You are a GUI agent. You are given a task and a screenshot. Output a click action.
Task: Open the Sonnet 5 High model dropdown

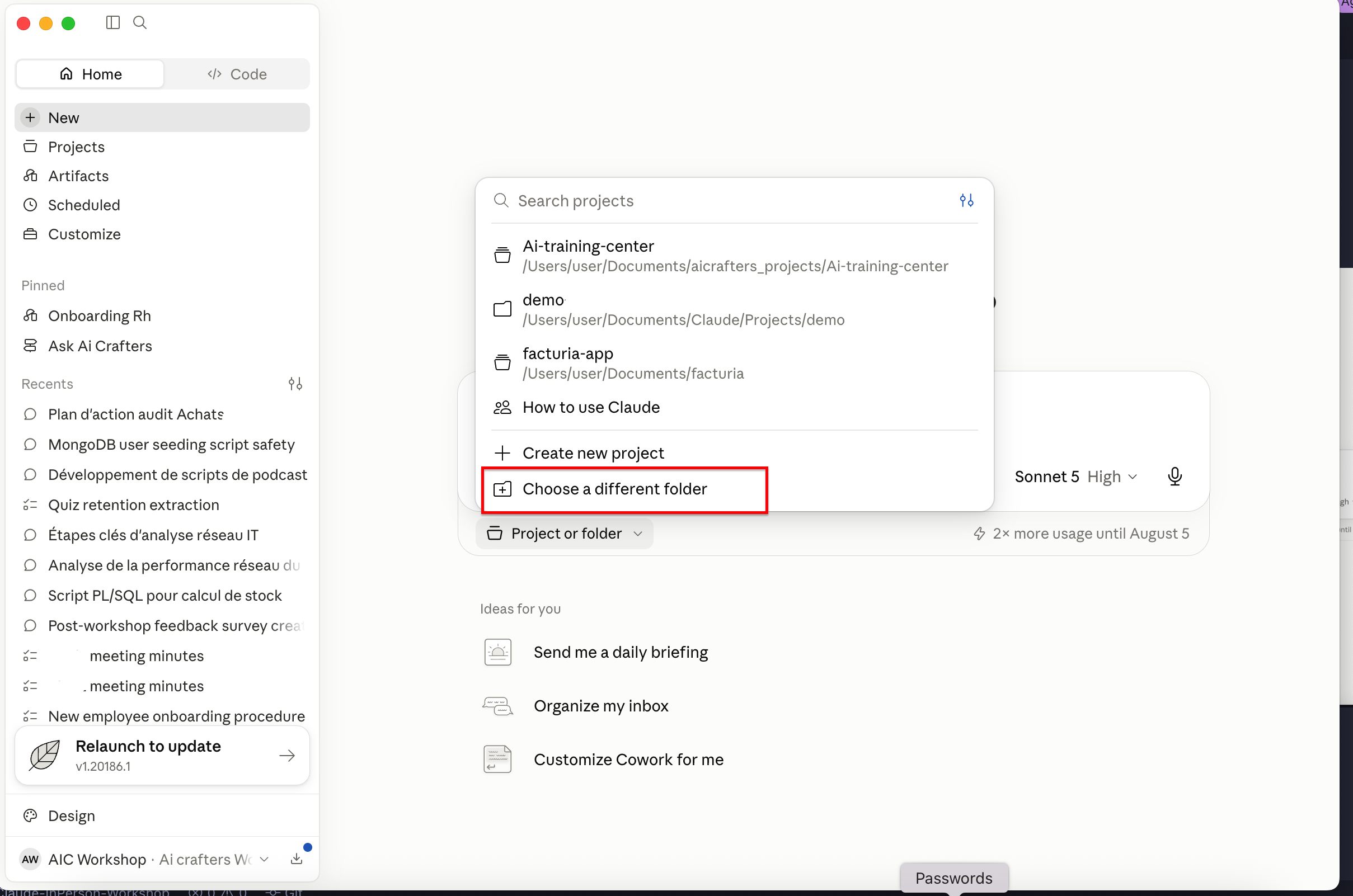[x=1077, y=477]
